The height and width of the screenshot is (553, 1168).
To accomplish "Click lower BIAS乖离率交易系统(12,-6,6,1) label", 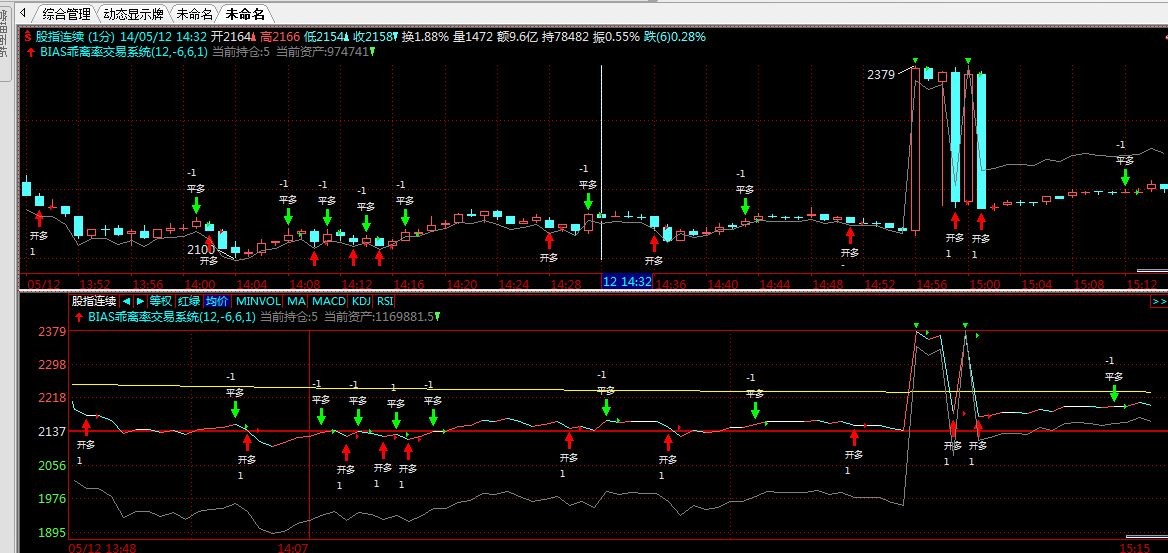I will point(171,317).
